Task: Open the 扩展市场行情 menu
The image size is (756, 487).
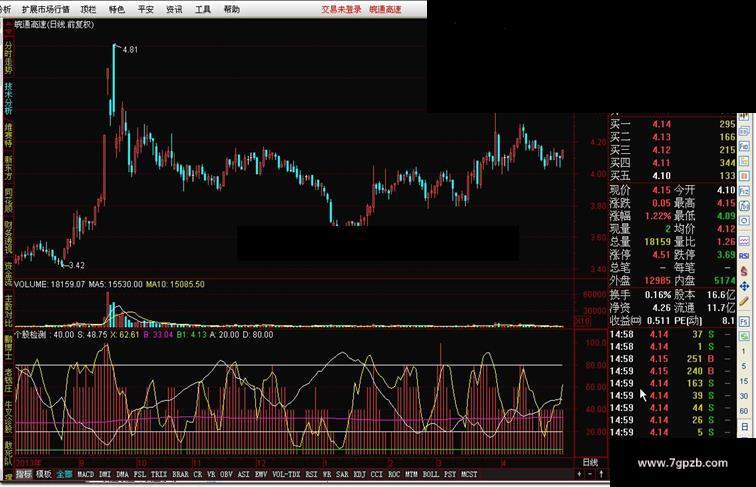Action: (46, 9)
